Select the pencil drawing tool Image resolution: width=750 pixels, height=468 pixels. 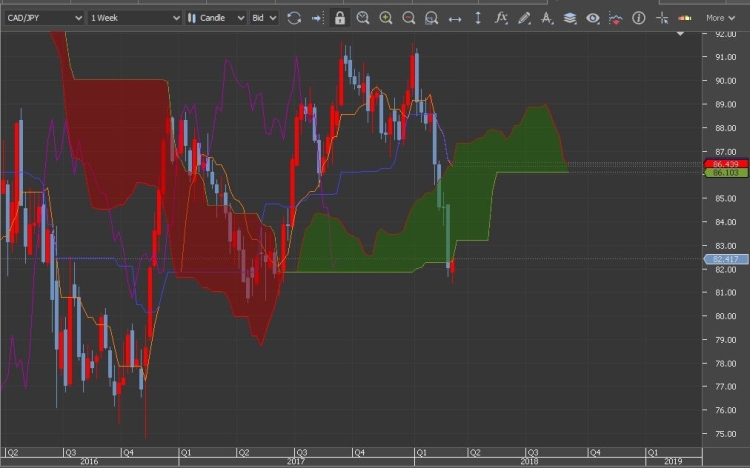[x=524, y=18]
